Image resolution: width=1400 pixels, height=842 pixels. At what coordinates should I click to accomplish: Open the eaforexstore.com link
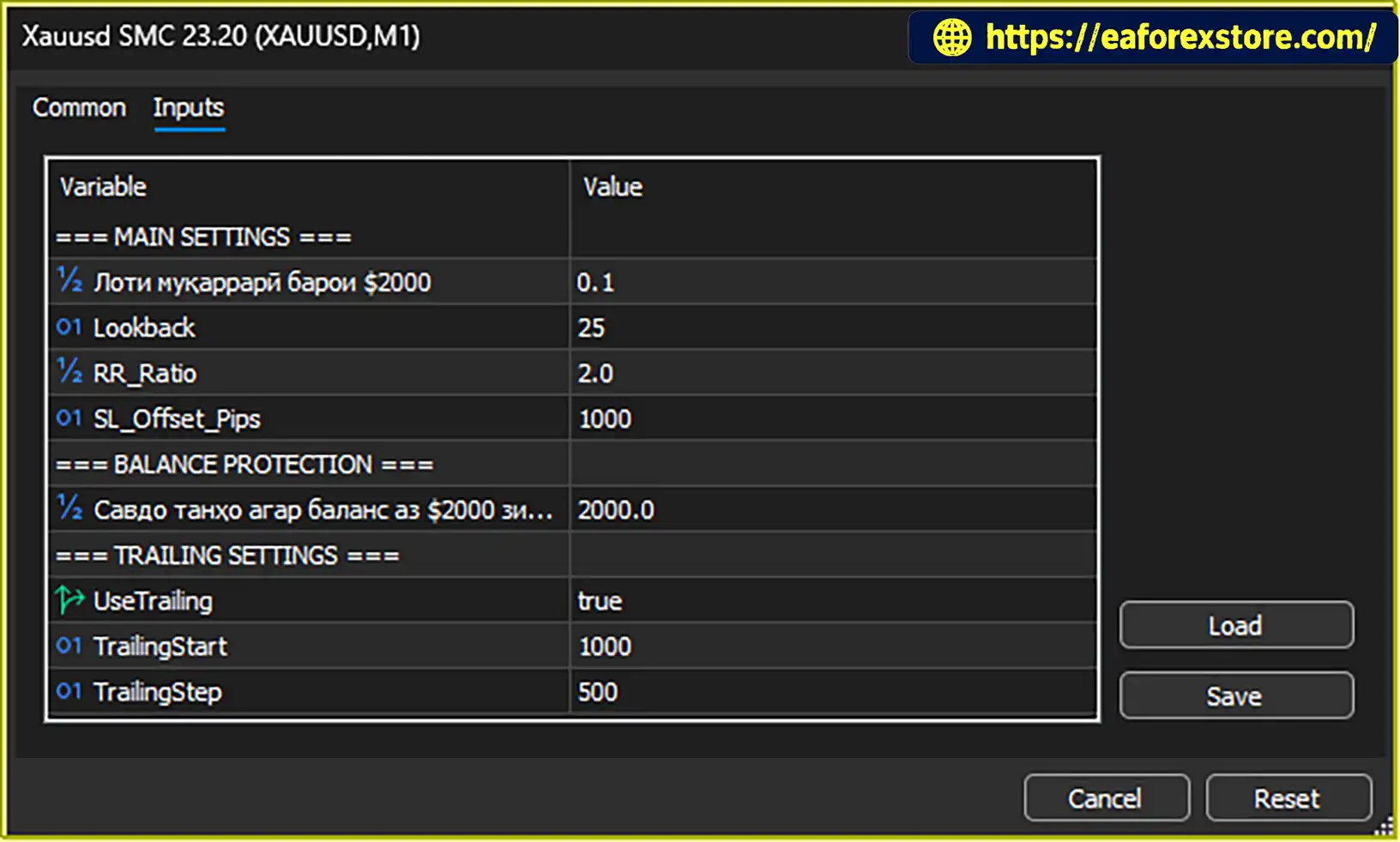point(1181,37)
